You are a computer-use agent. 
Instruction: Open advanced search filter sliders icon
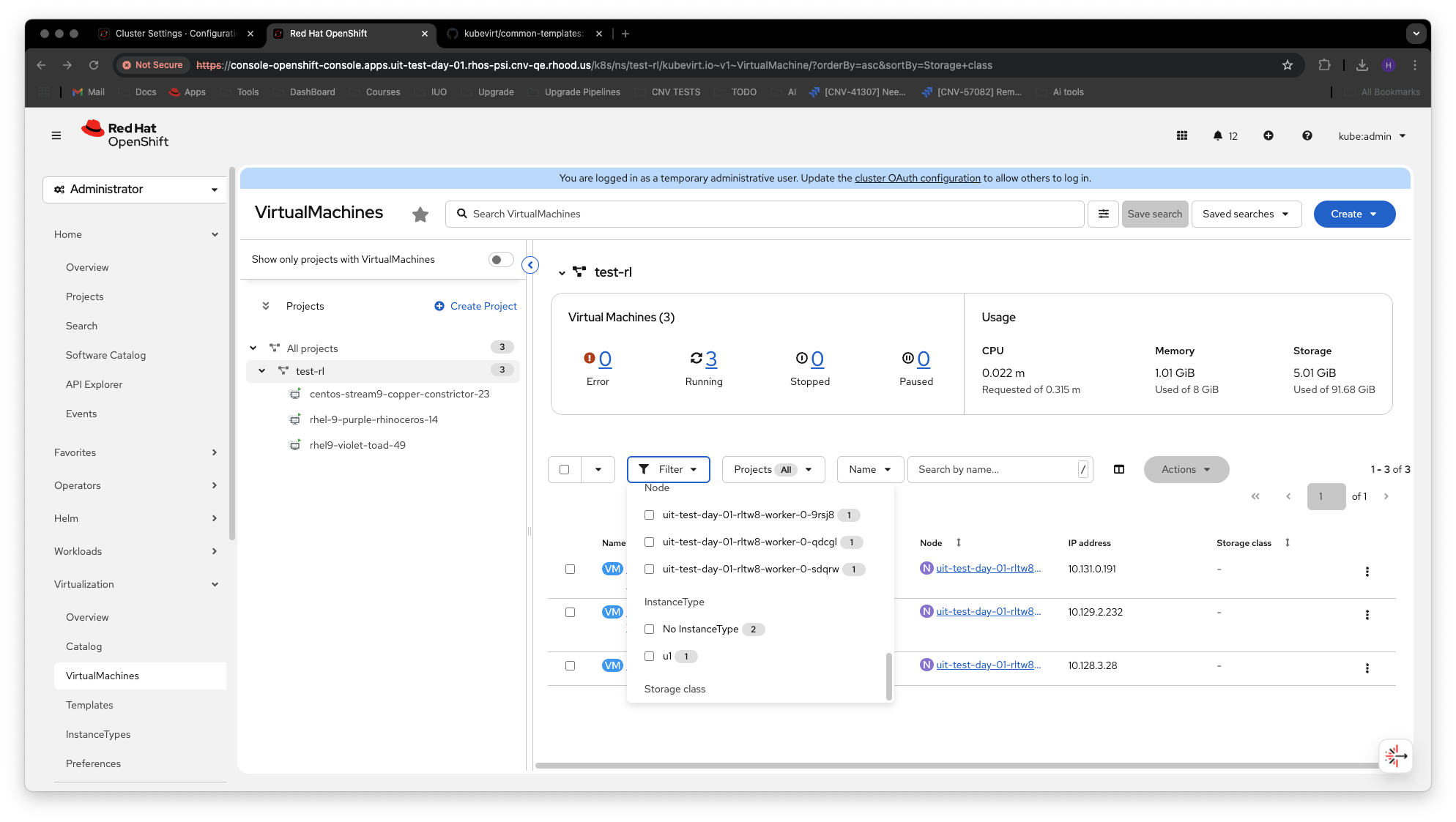point(1103,214)
